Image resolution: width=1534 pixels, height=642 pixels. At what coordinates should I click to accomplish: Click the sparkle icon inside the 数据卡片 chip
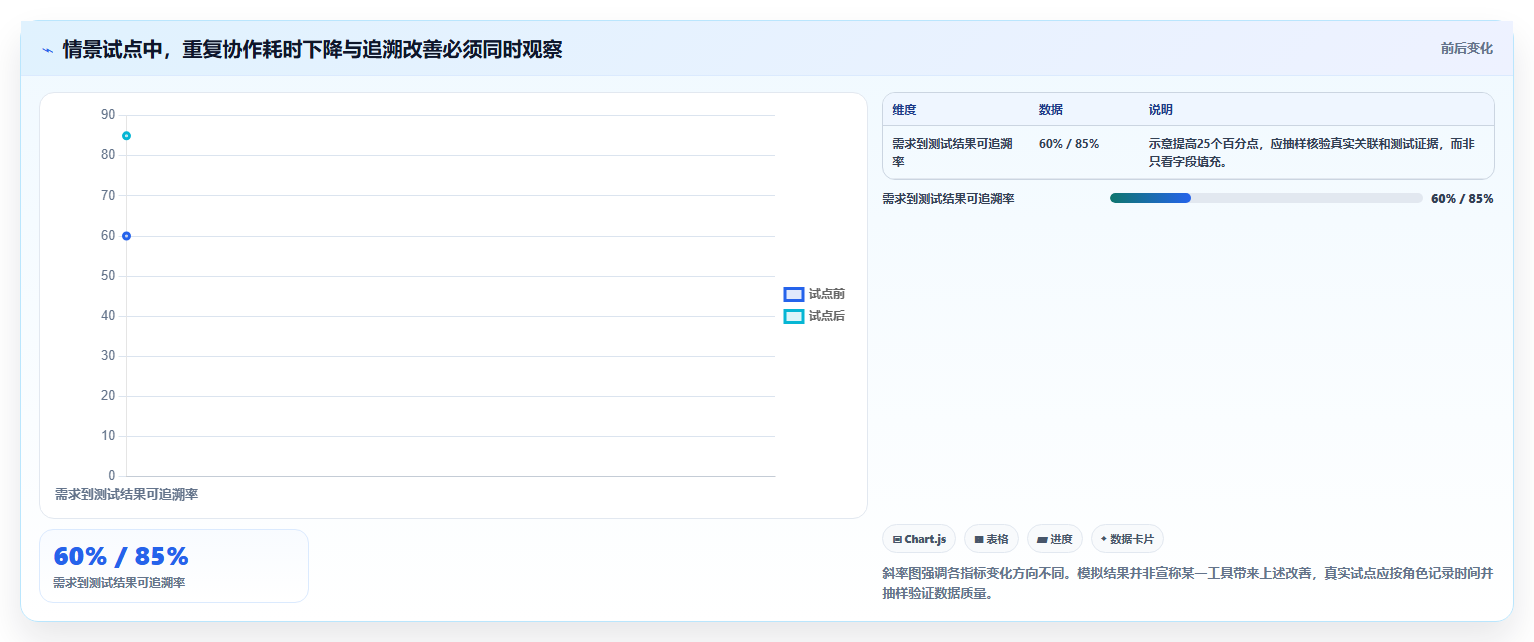[1104, 538]
